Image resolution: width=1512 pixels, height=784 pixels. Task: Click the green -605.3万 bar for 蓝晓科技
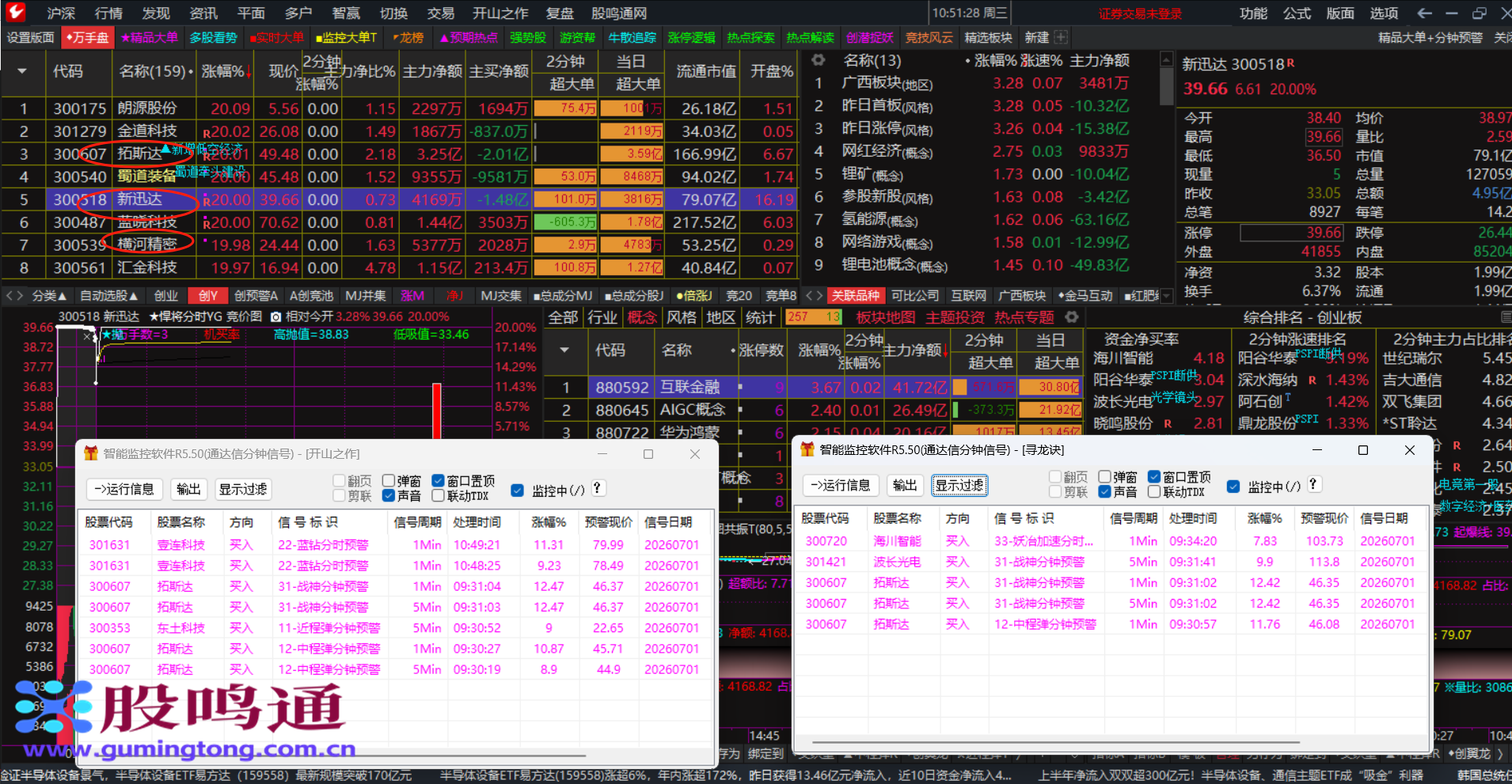[x=565, y=222]
